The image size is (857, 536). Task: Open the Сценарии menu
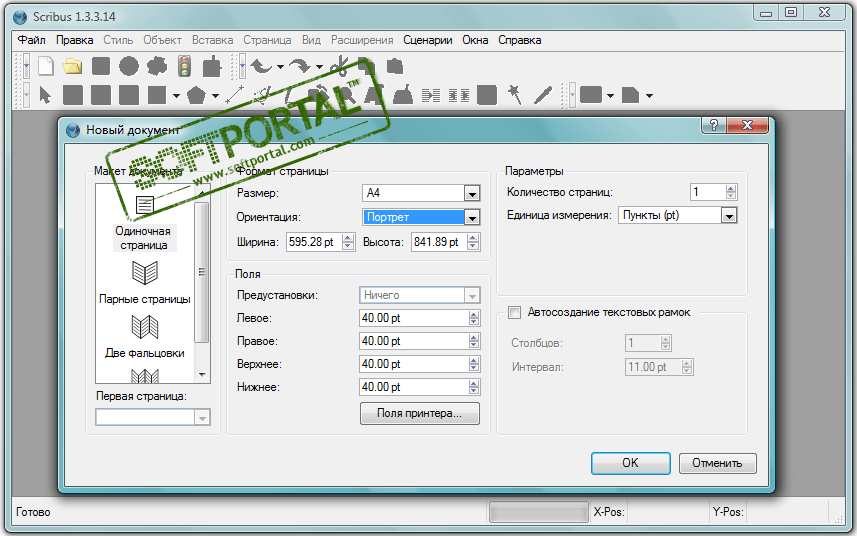coord(428,40)
